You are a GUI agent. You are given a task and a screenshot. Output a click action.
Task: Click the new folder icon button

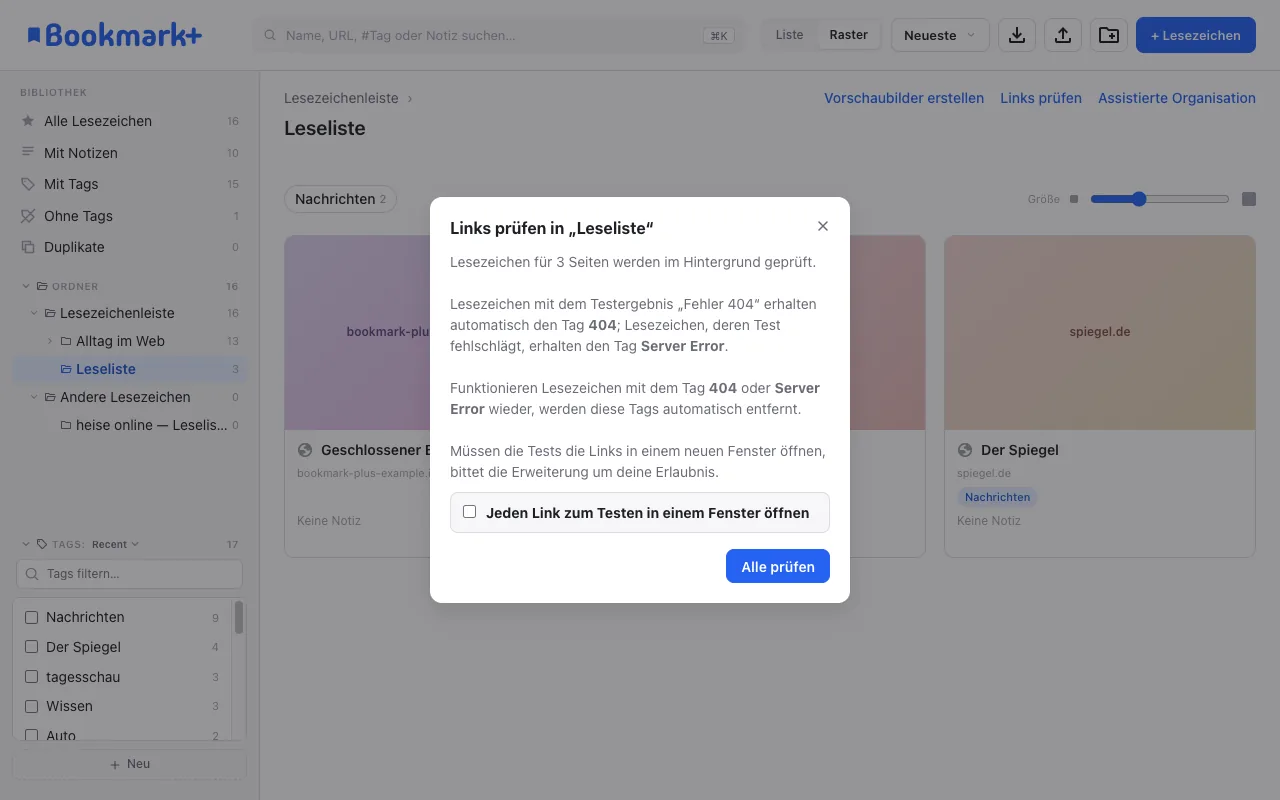click(1109, 35)
